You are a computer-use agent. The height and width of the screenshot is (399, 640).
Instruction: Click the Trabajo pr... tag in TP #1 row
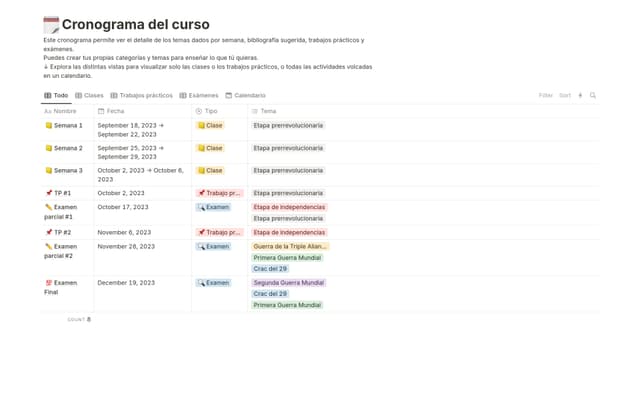point(219,193)
